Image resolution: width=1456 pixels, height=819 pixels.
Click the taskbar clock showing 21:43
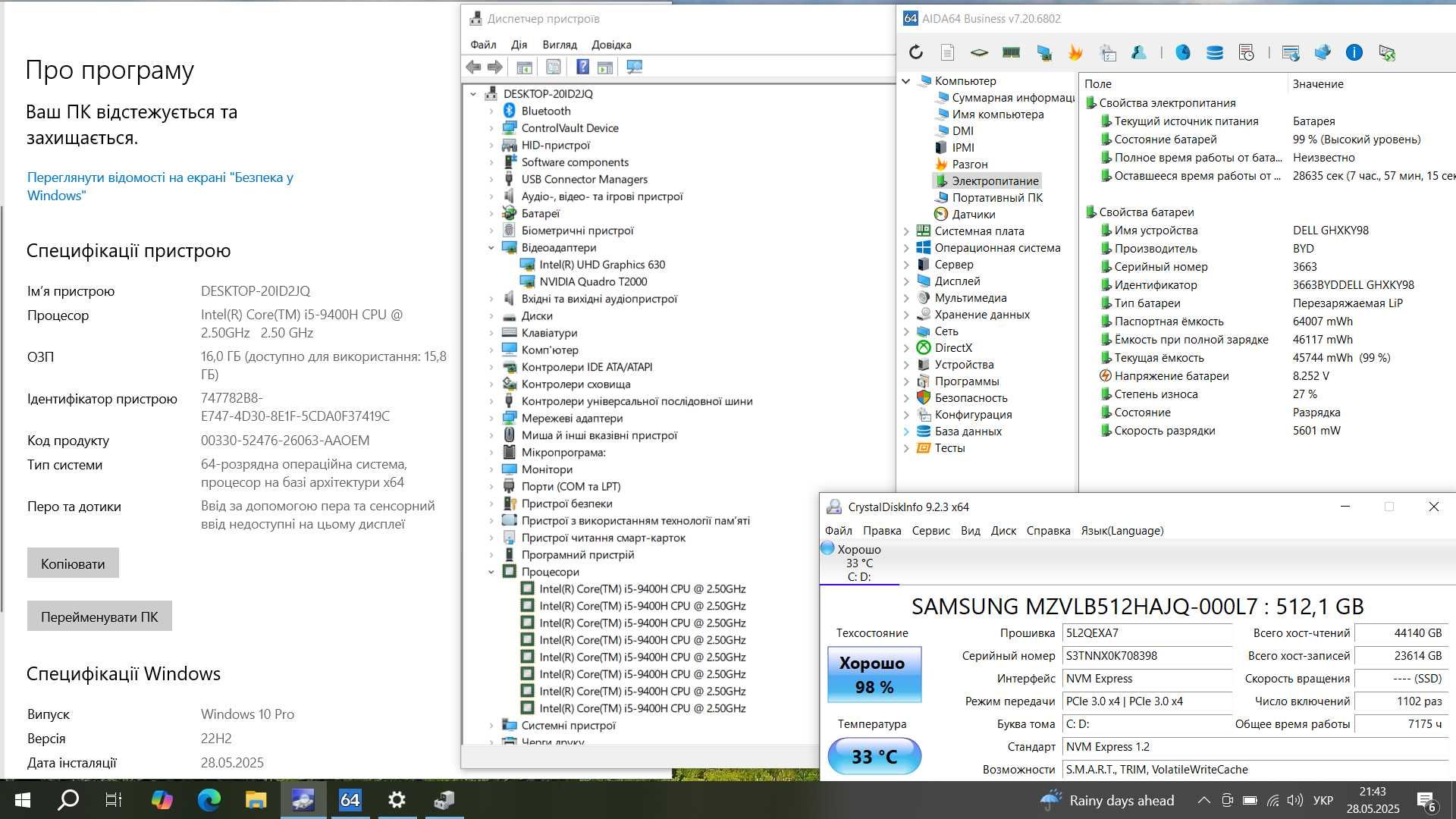tap(1373, 800)
